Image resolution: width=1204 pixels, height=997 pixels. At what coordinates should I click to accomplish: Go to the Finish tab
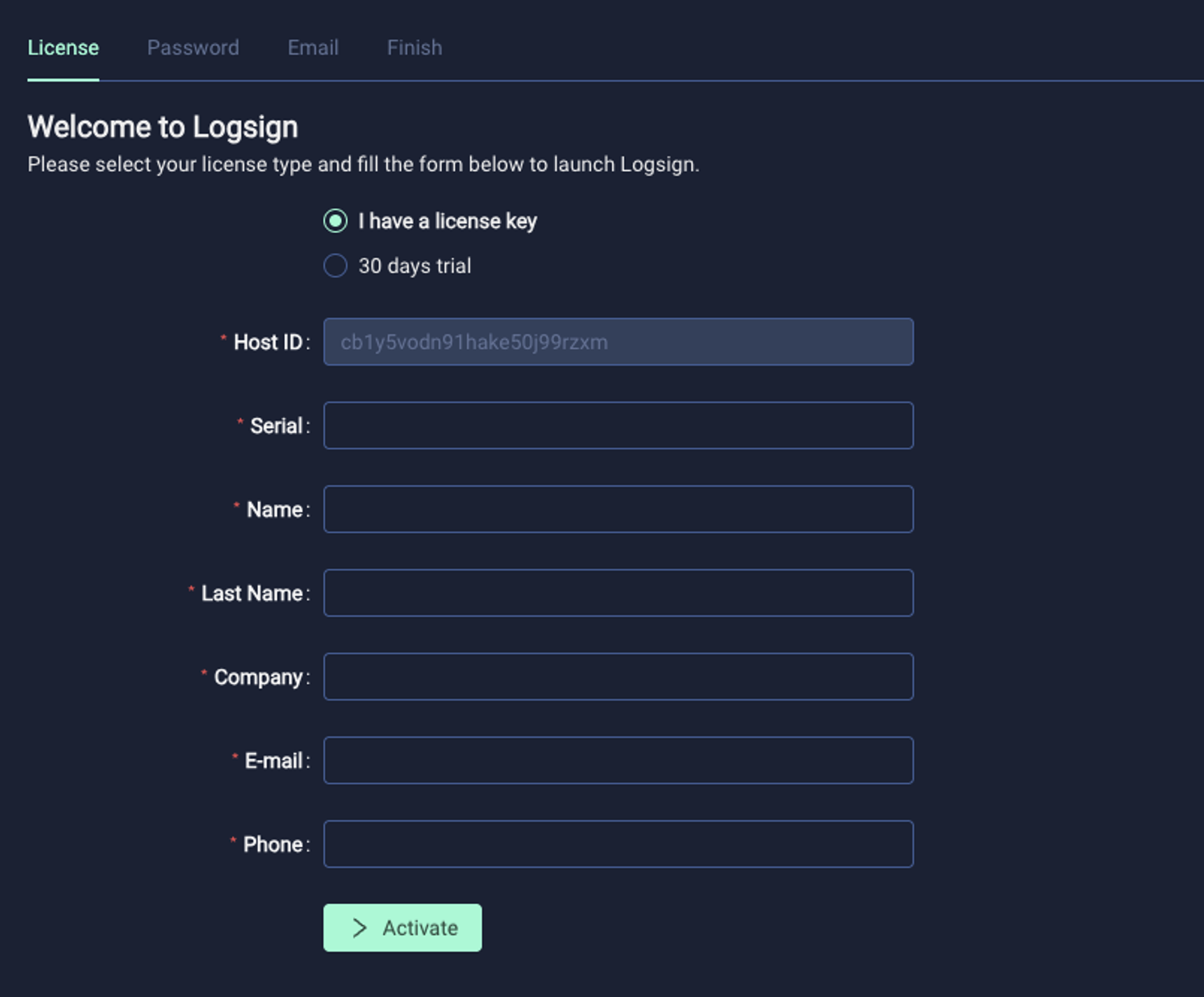(415, 48)
